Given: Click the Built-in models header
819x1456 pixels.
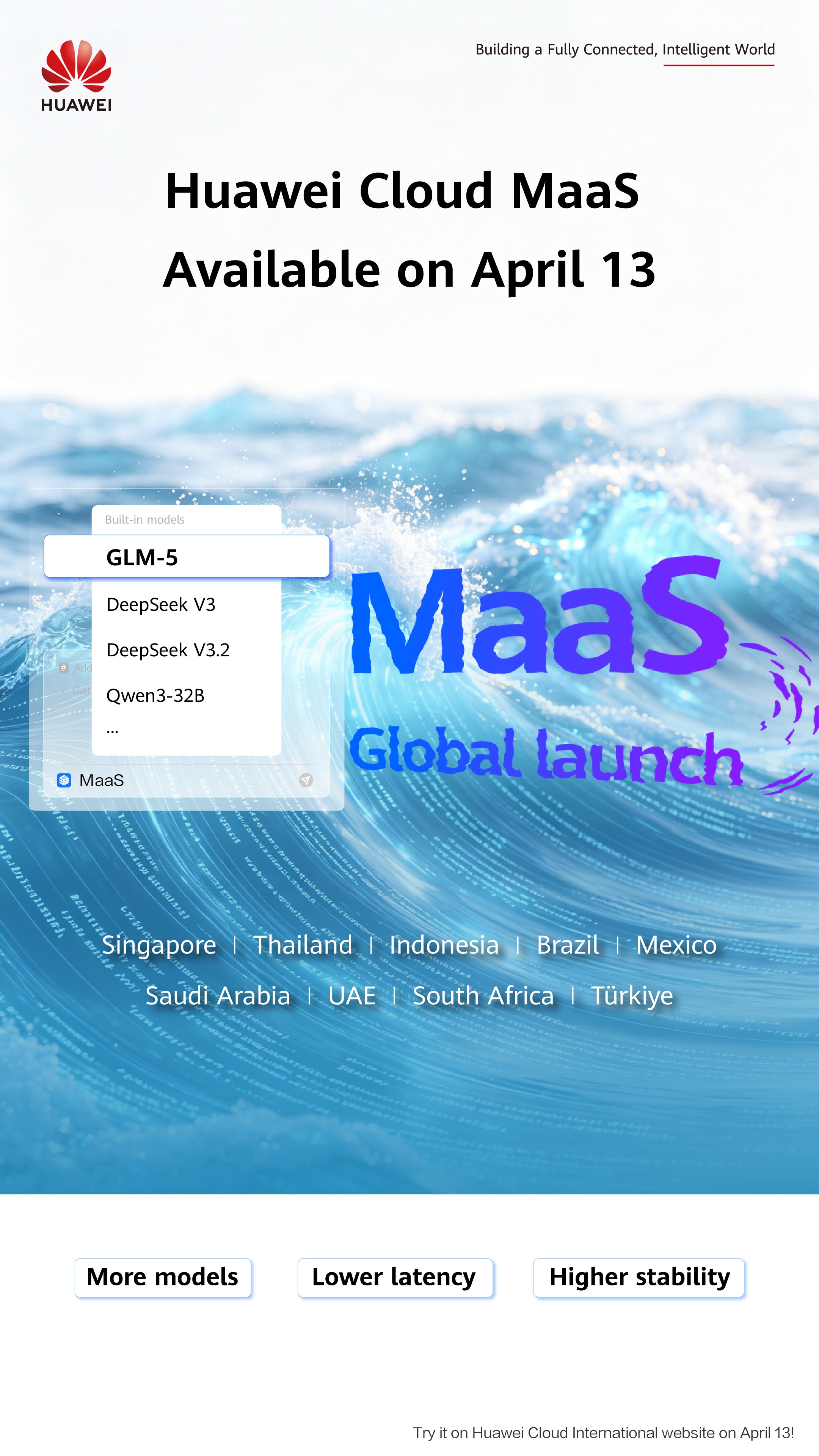Looking at the screenshot, I should (145, 519).
